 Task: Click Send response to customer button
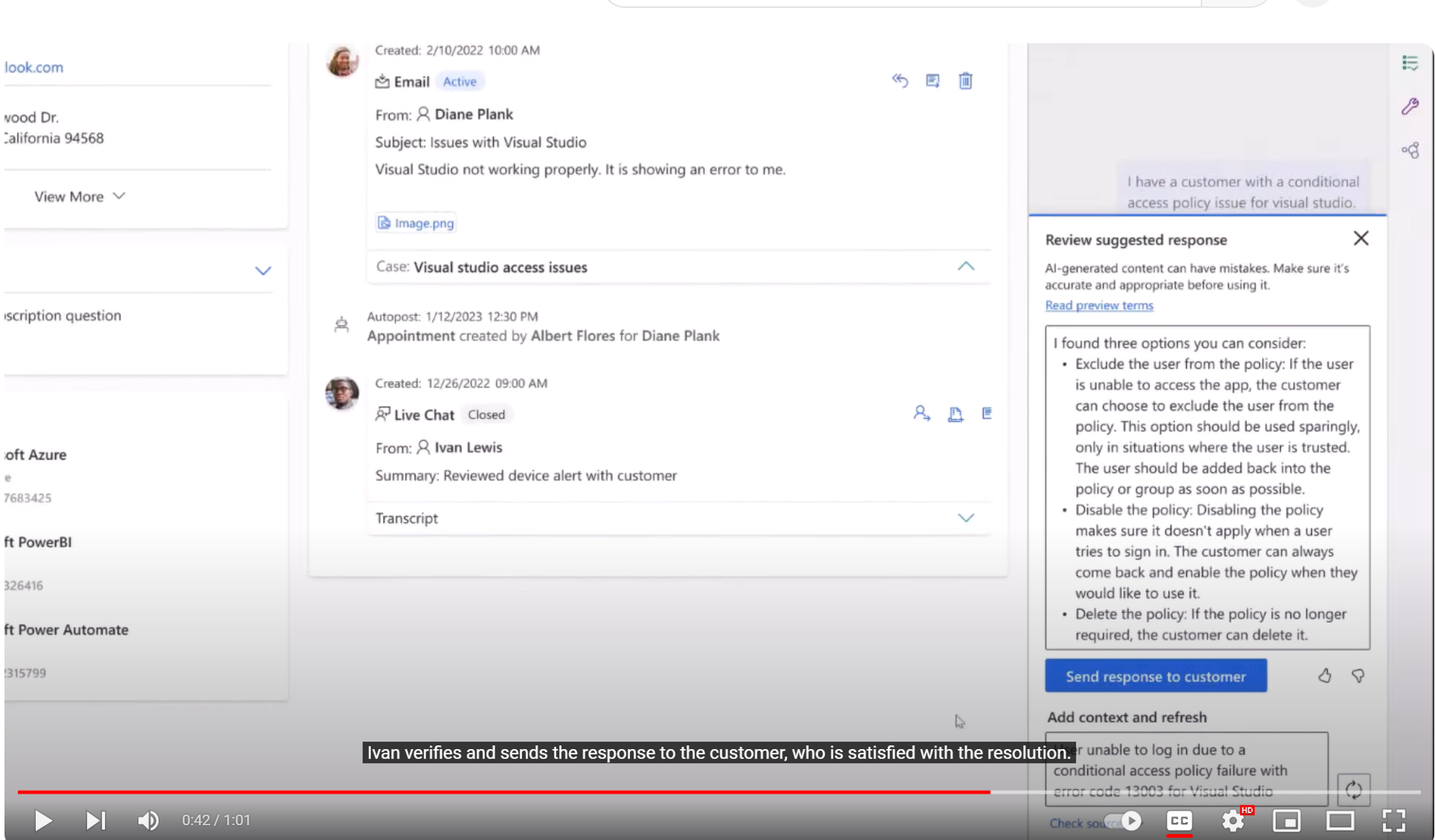coord(1155,676)
